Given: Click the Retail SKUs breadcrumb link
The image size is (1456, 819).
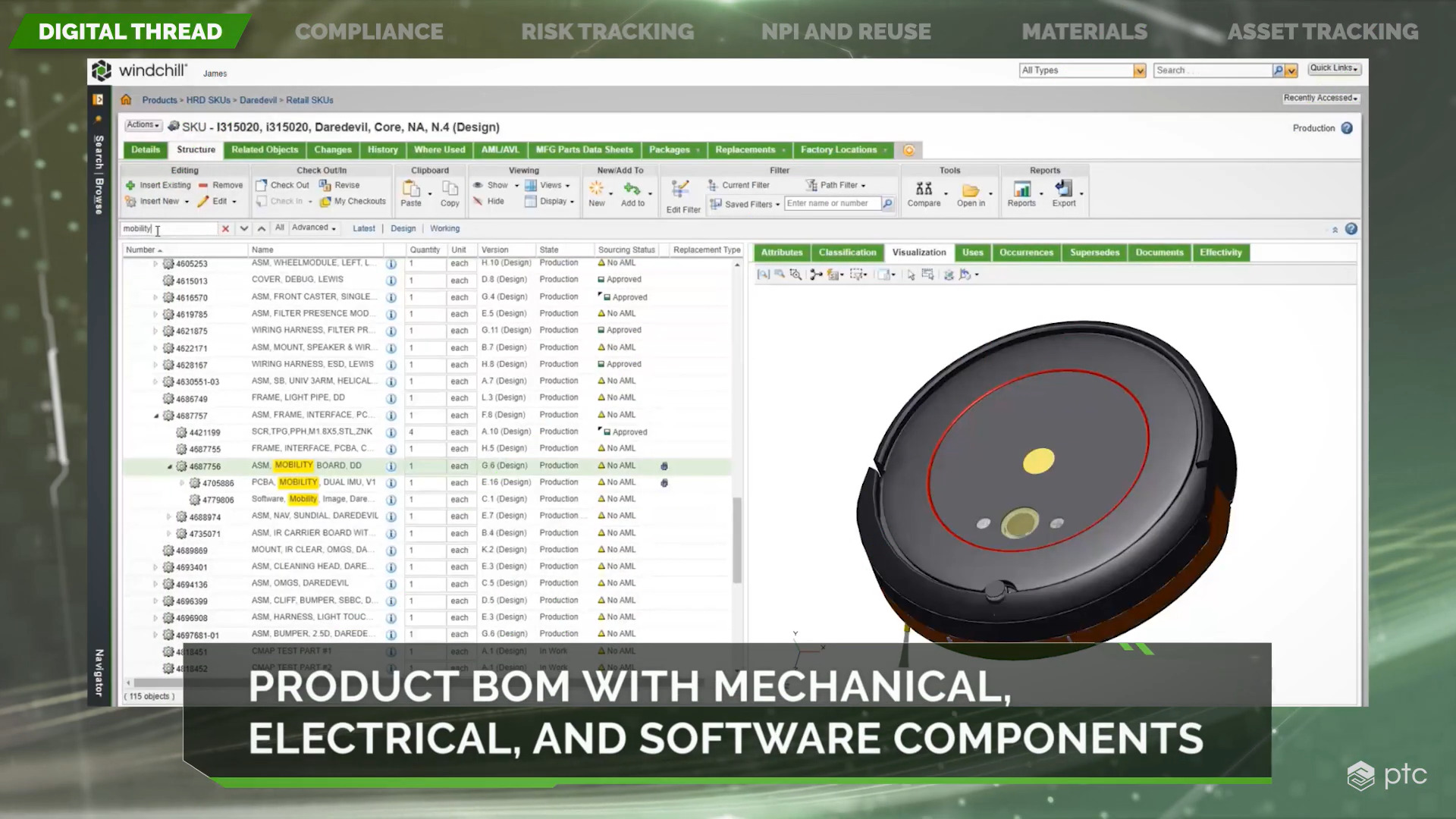Looking at the screenshot, I should pos(309,100).
